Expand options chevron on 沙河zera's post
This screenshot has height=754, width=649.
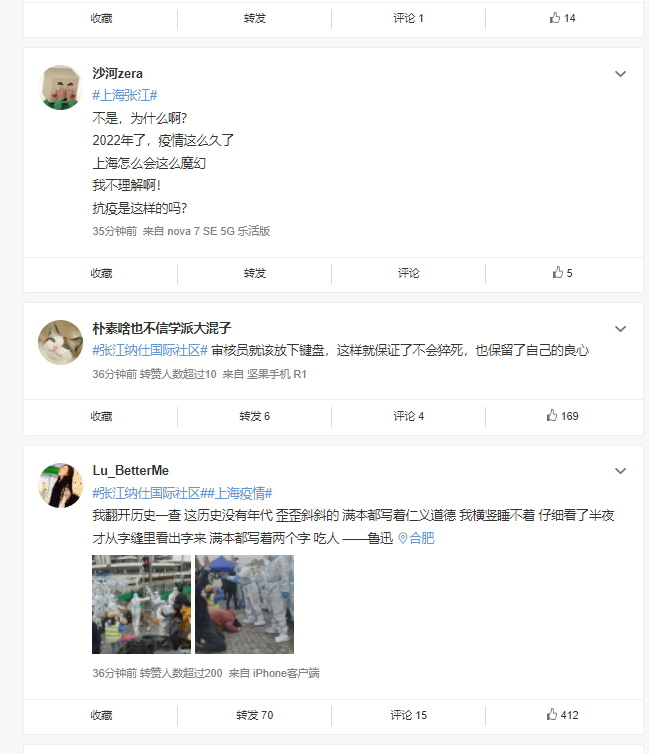click(620, 74)
